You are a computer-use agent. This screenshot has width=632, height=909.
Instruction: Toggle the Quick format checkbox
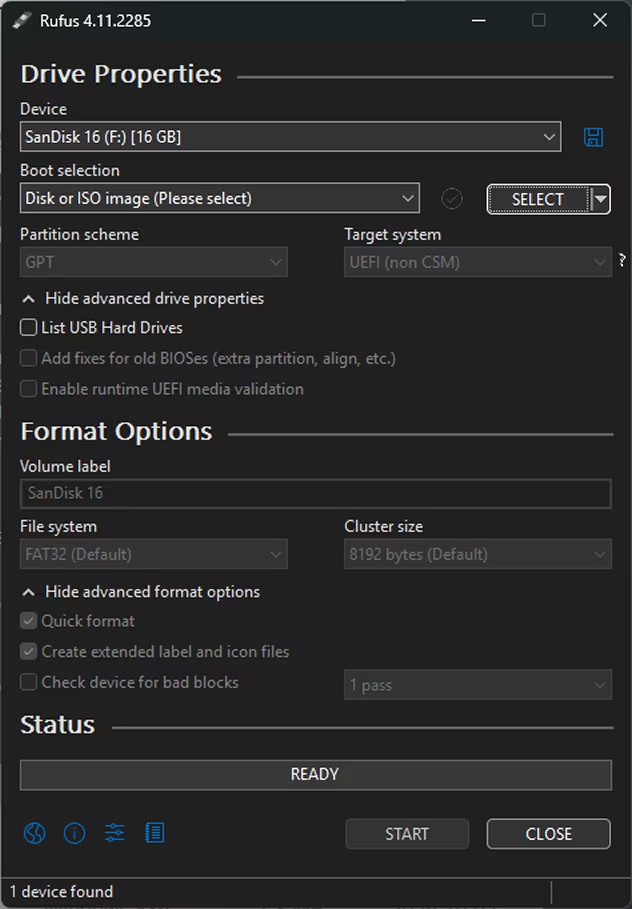pyautogui.click(x=29, y=621)
